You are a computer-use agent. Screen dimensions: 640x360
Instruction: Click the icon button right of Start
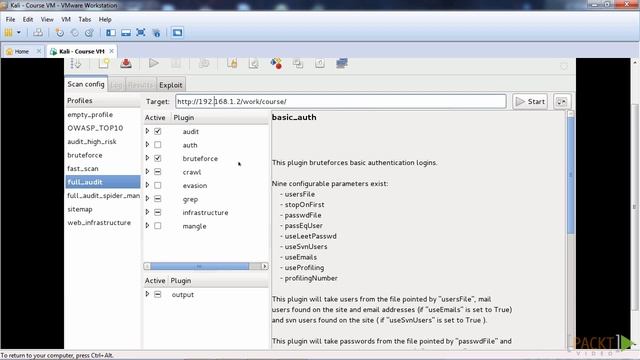point(562,102)
